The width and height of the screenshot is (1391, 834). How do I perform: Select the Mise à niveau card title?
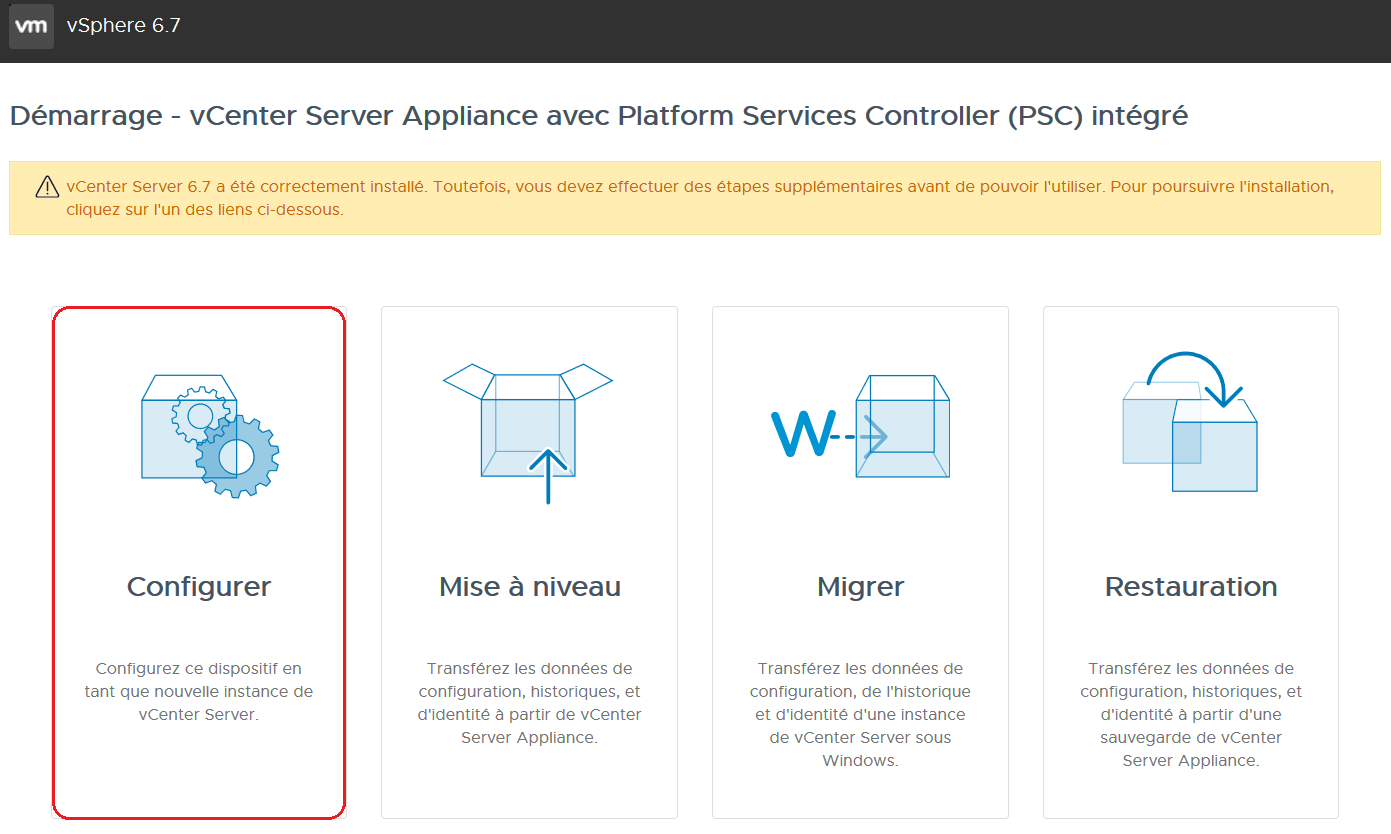pos(530,586)
